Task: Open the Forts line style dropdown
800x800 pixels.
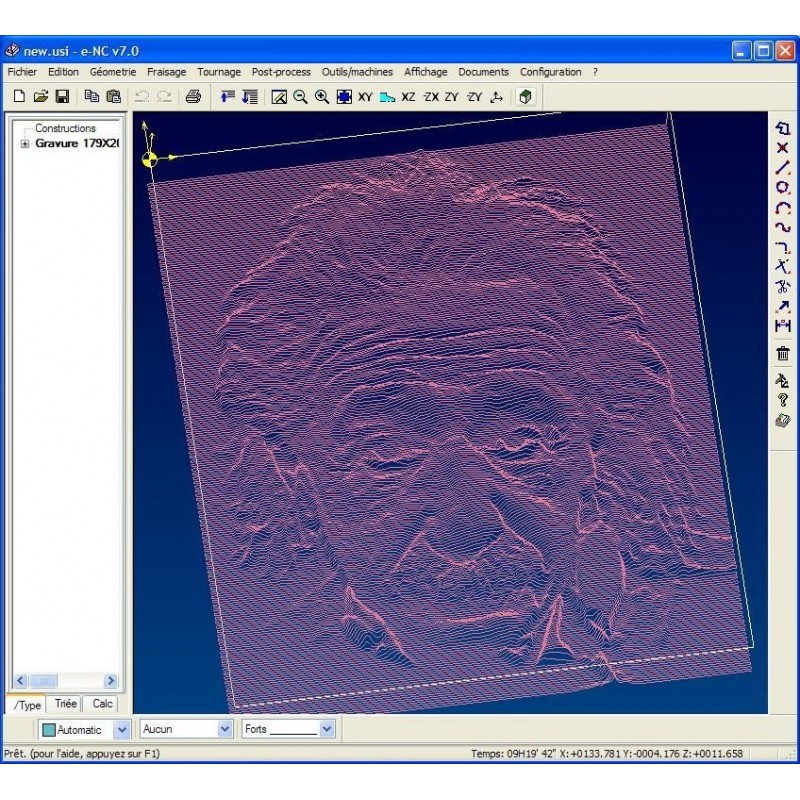Action: pos(326,729)
